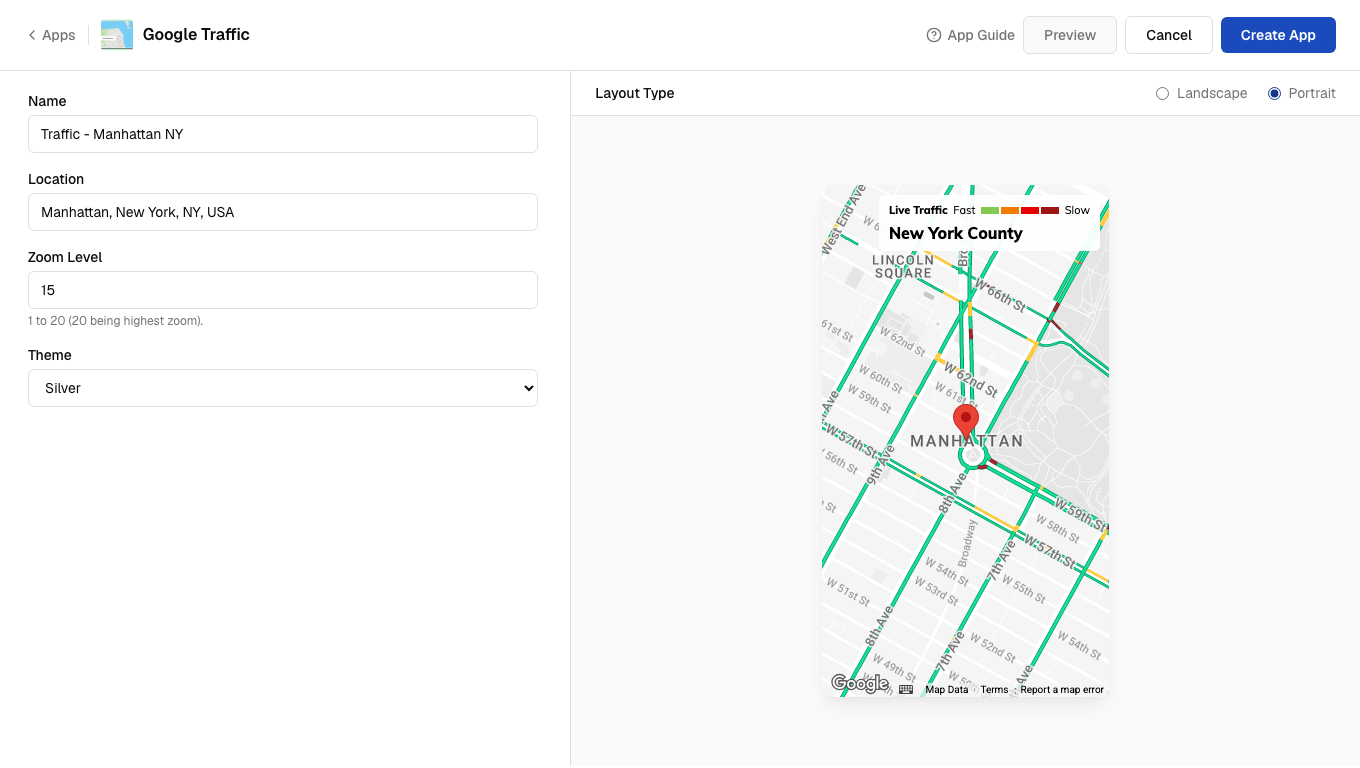Go back to Apps

[52, 35]
